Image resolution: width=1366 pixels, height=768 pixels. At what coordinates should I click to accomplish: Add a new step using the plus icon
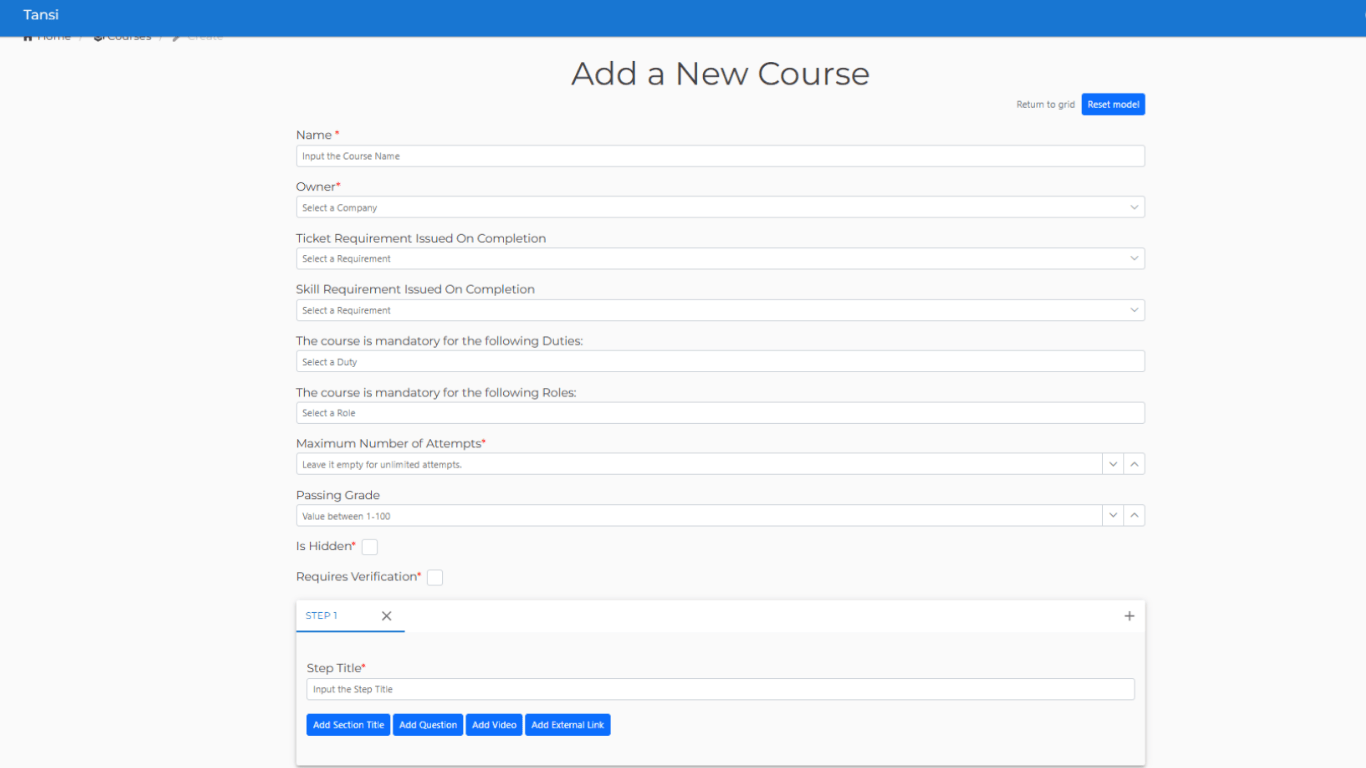pos(1129,616)
